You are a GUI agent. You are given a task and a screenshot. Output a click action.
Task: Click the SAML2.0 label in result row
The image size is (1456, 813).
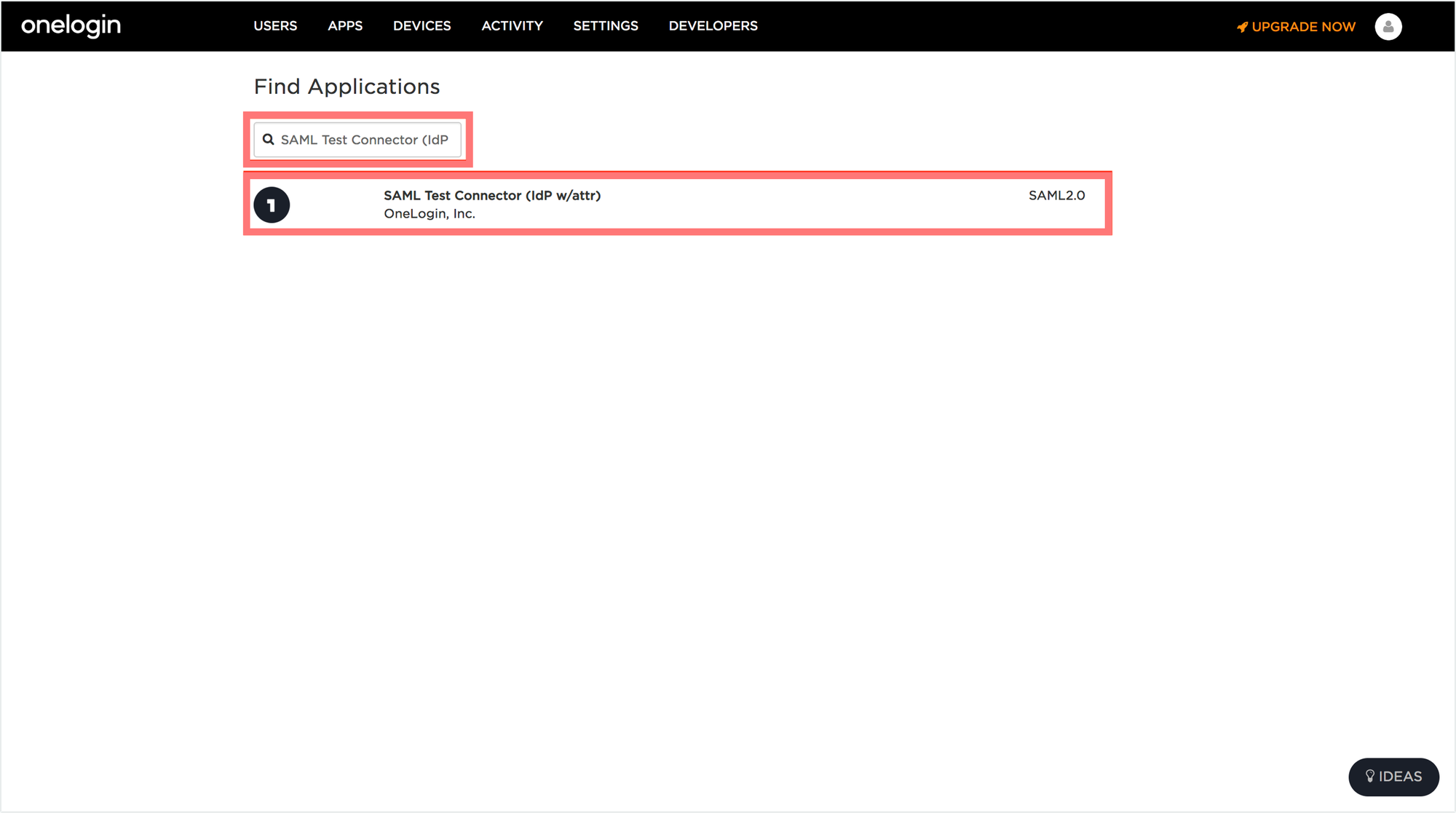1056,195
